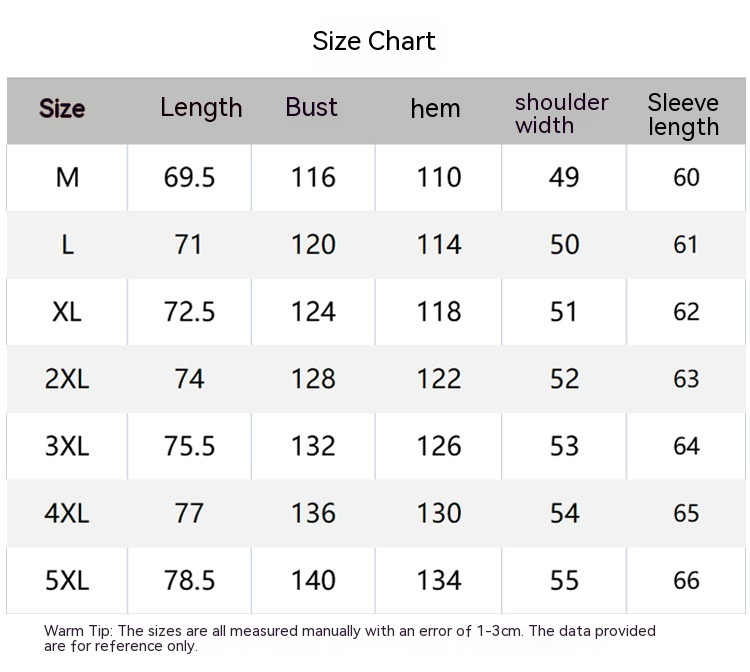Select the M size row label
The width and height of the screenshot is (750, 672).
[x=67, y=178]
